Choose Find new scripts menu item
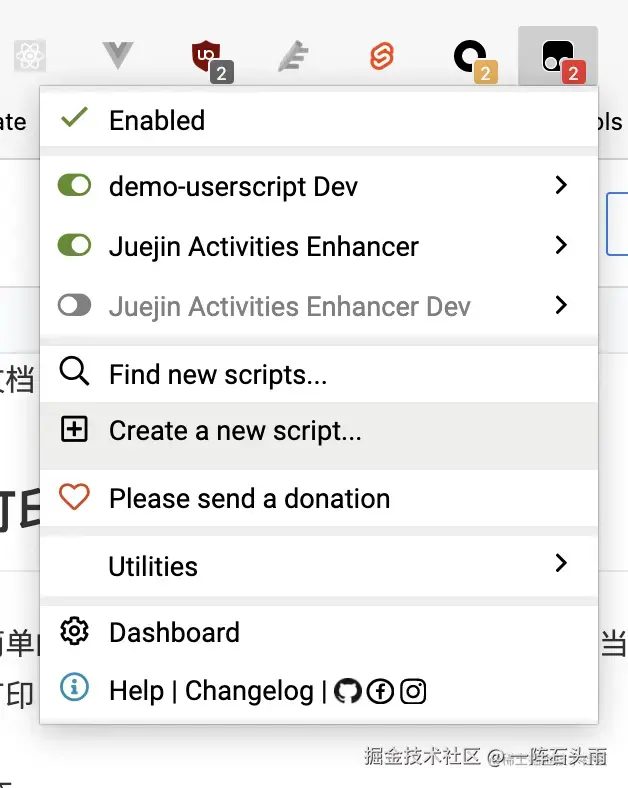 pos(218,375)
